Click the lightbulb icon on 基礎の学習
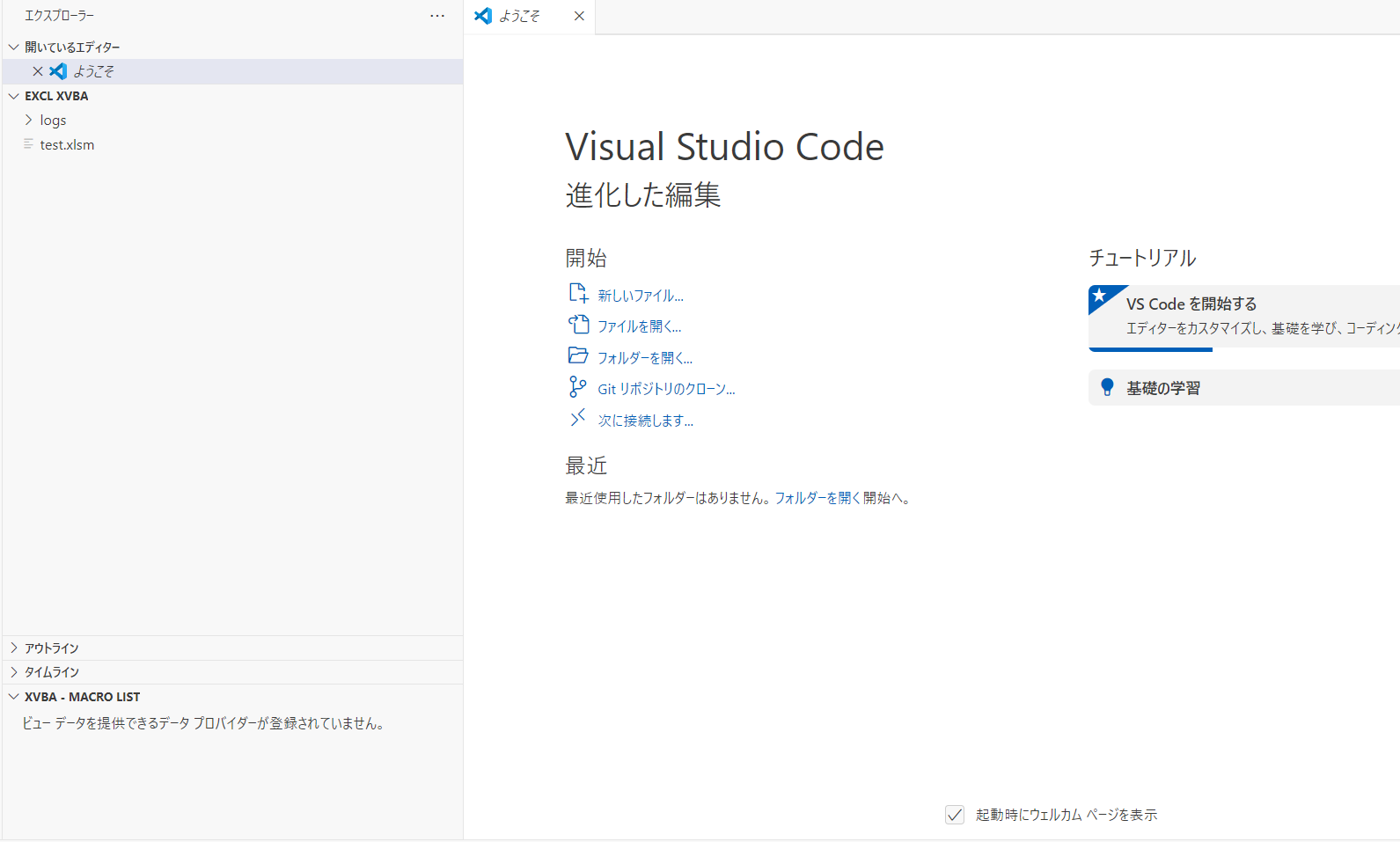Viewport: 1400px width, 842px height. click(1107, 387)
